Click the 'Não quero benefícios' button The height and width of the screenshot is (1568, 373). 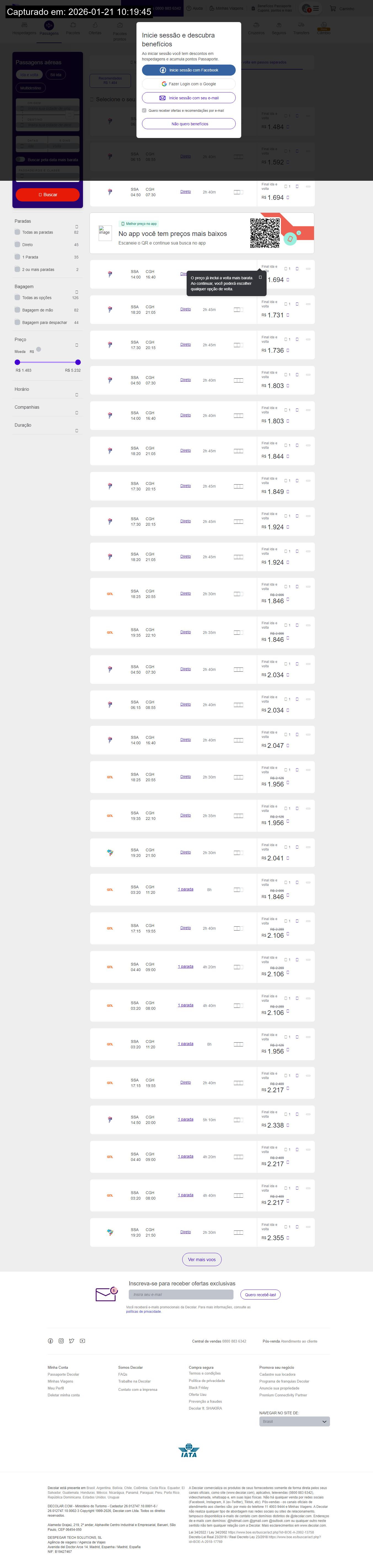(189, 124)
